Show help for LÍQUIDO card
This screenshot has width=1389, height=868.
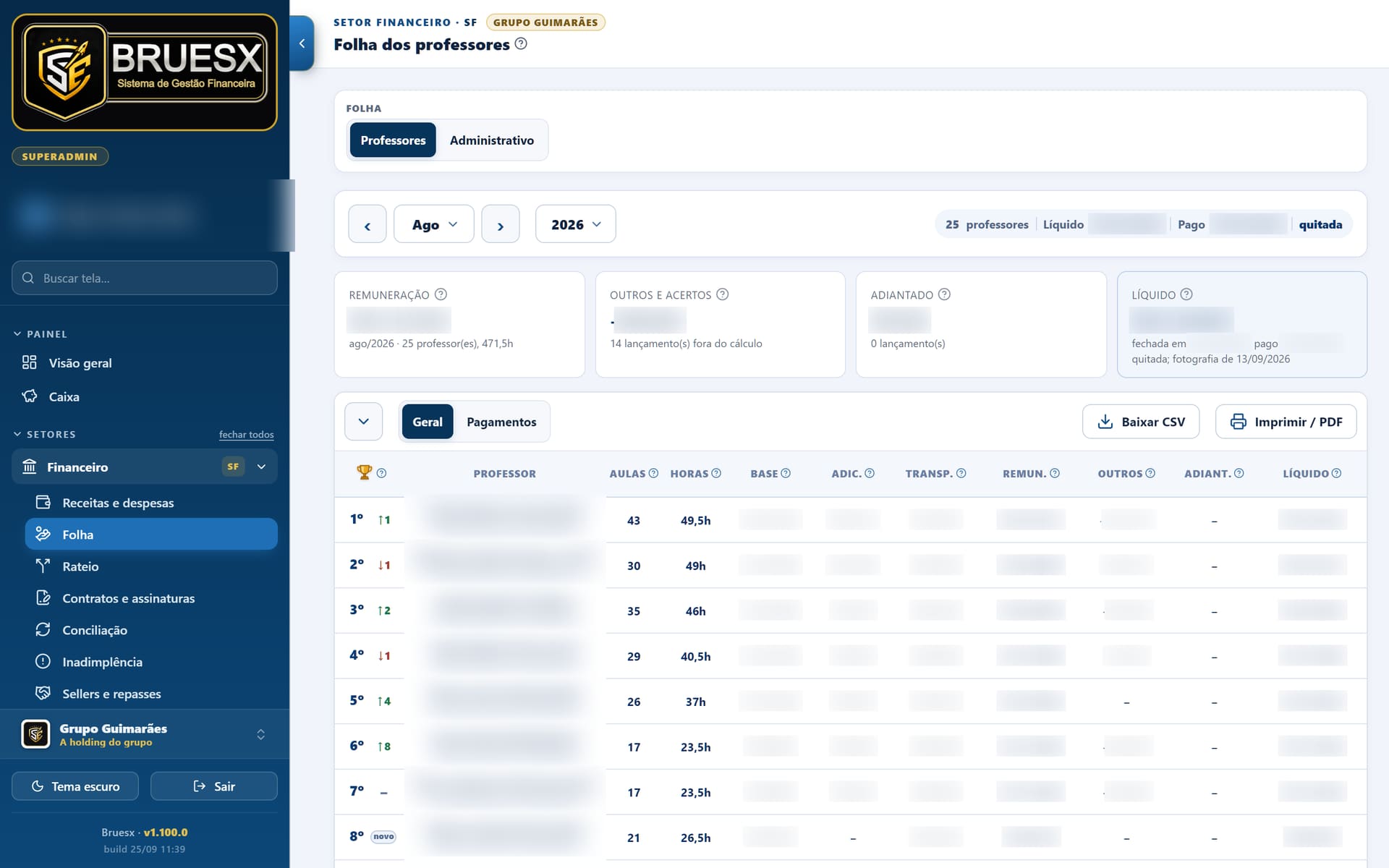pos(1186,294)
